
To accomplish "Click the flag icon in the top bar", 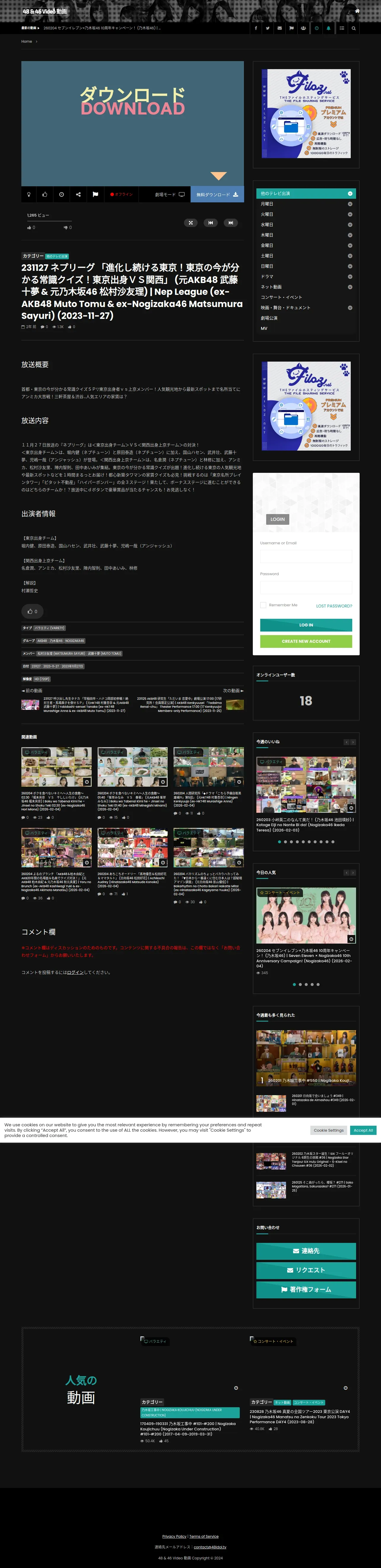I will click(291, 28).
